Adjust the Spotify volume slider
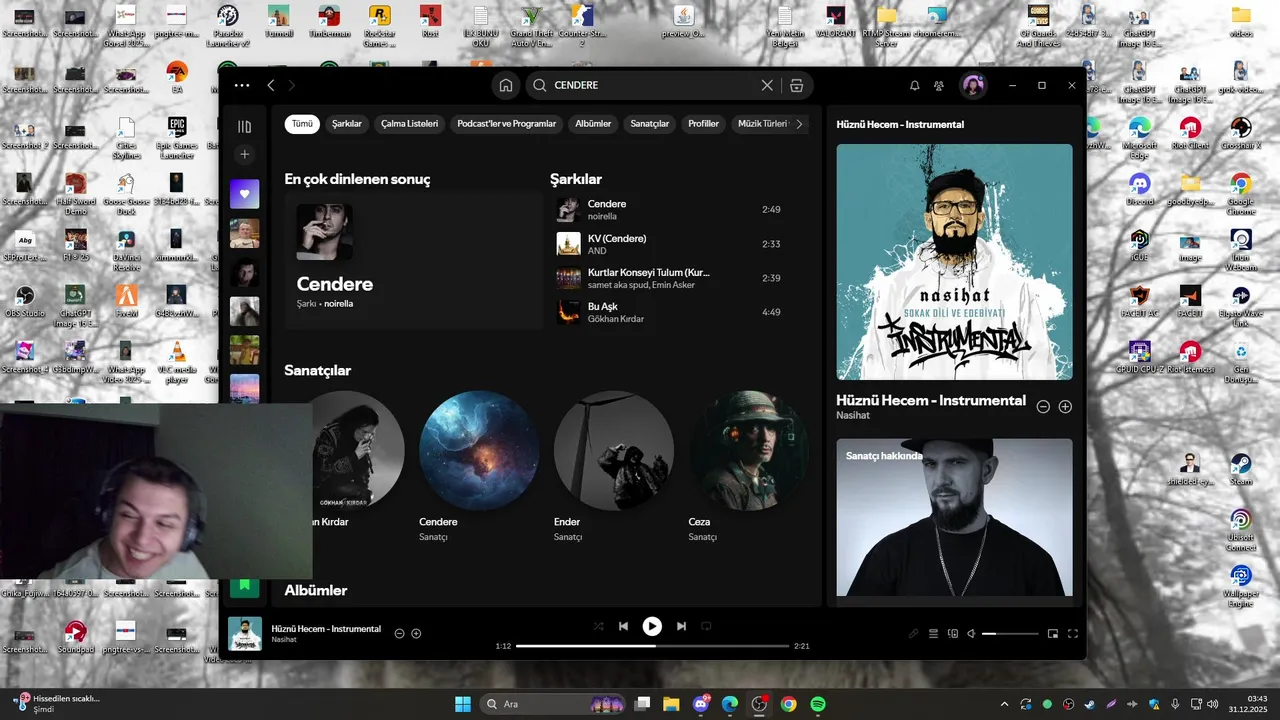 [x=1010, y=634]
